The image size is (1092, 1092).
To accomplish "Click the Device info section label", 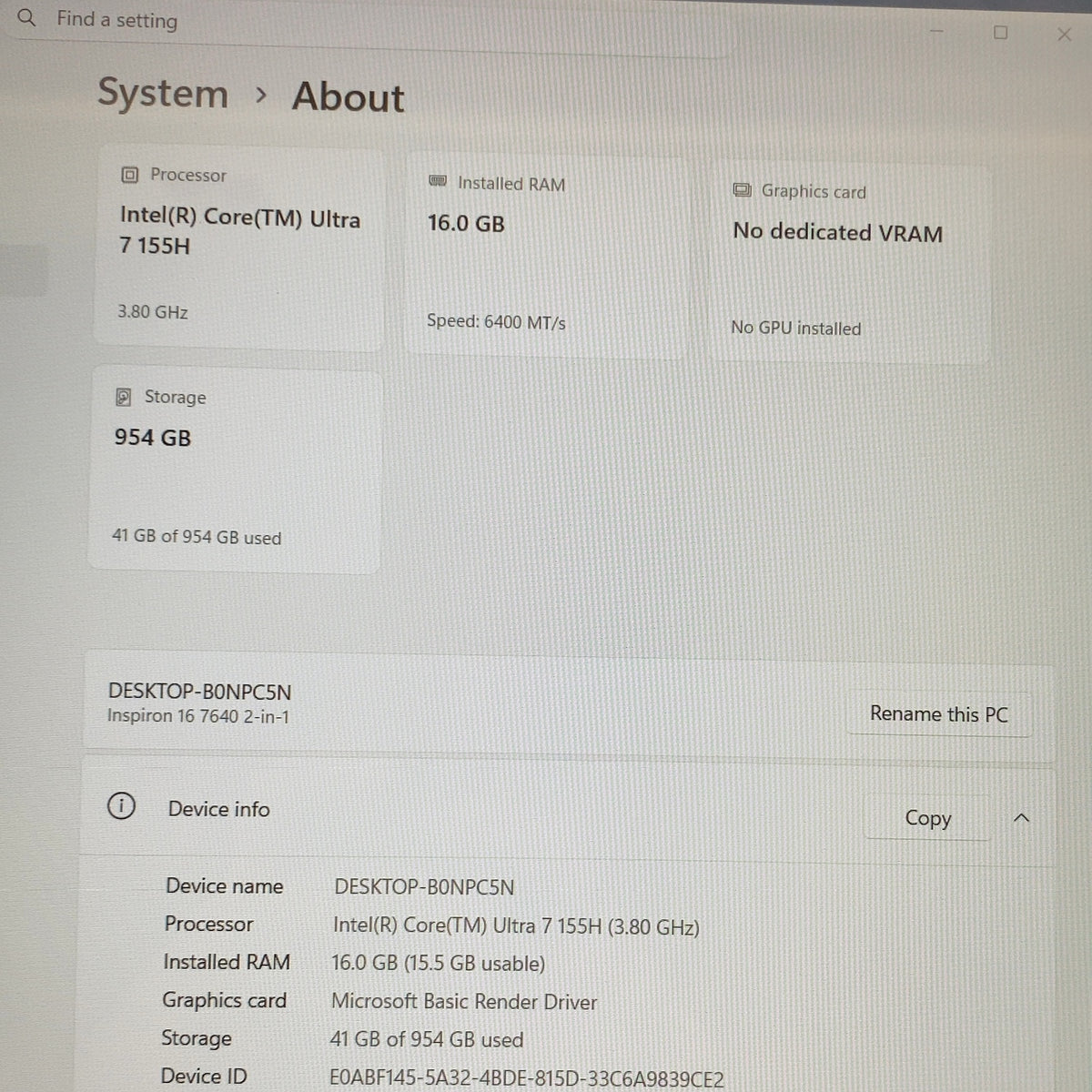I will click(x=219, y=809).
